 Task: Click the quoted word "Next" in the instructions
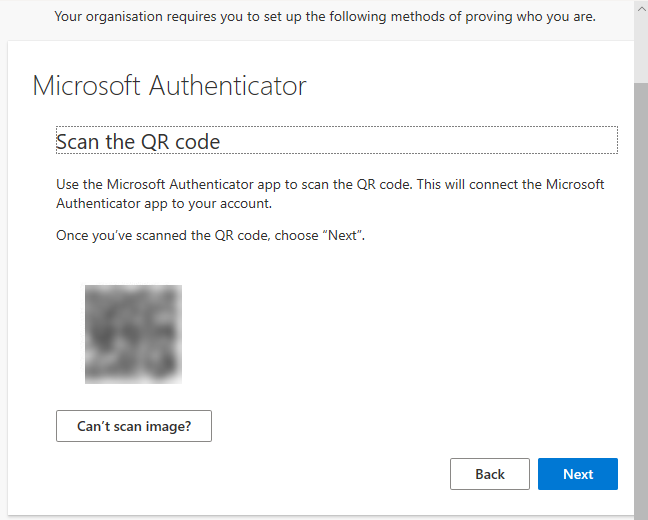click(342, 235)
